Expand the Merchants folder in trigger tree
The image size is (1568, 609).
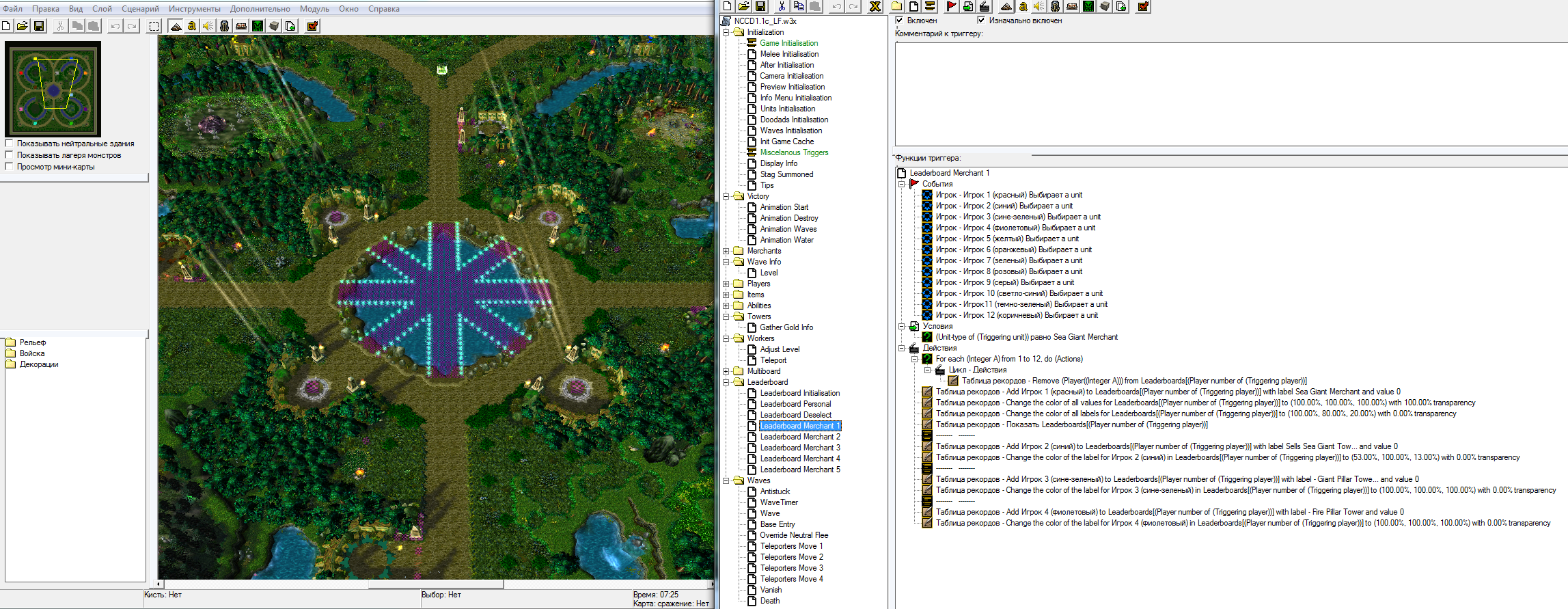(x=726, y=251)
